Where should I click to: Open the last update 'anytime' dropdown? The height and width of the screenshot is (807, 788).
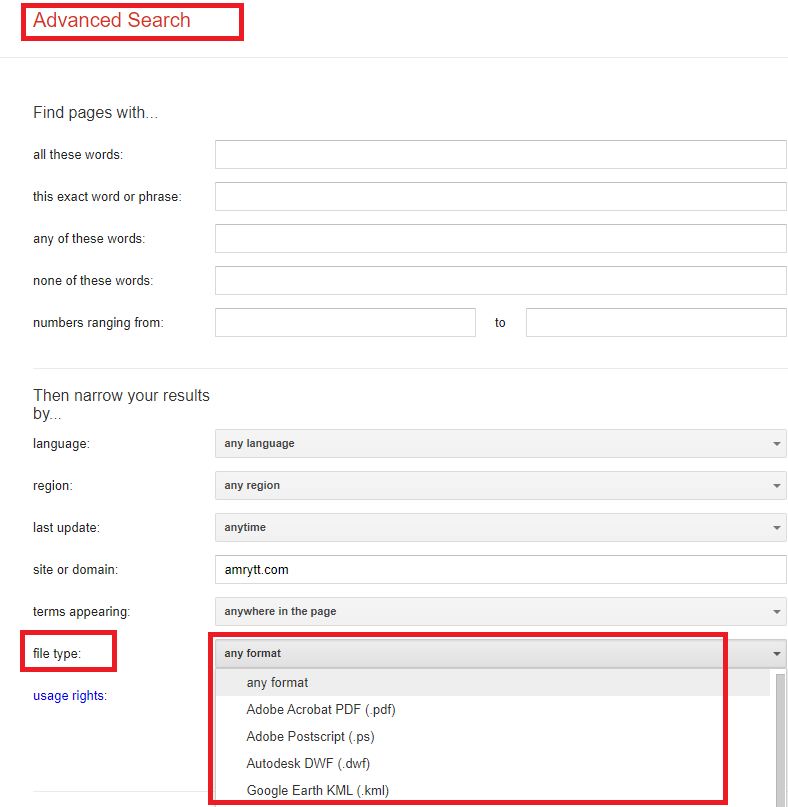click(500, 528)
